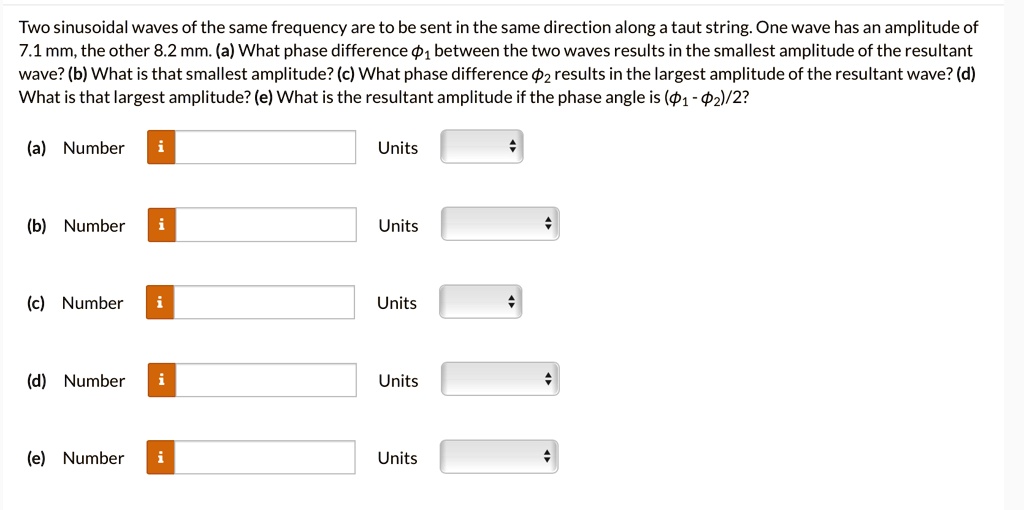Click the Units label for part (d)
The width and height of the screenshot is (1024, 510).
click(x=398, y=381)
